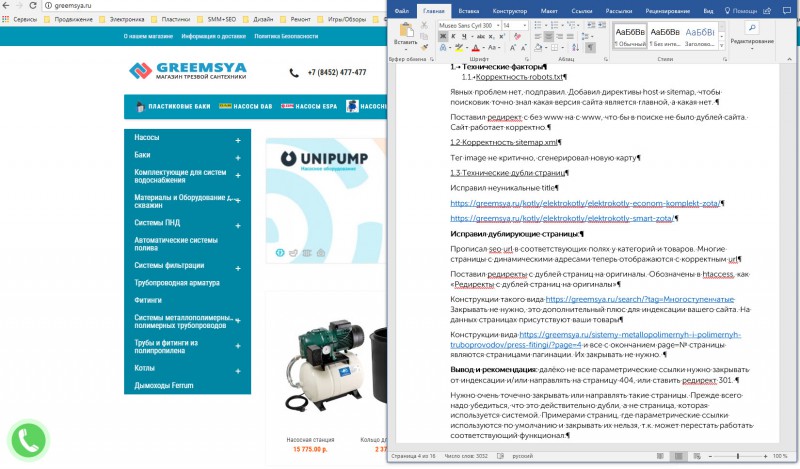Expand the Системы ПНД category
Image resolution: width=800 pixels, height=469 pixels.
[x=238, y=226]
